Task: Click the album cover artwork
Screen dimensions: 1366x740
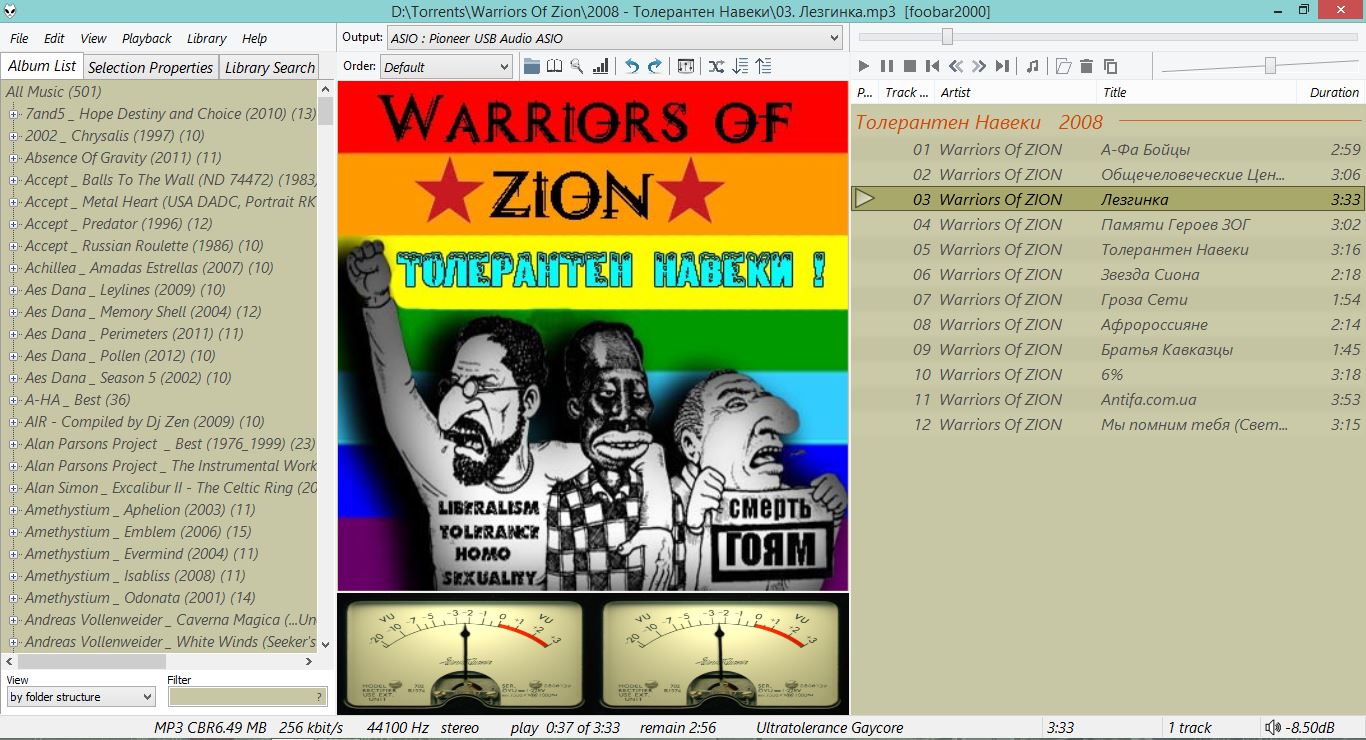Action: click(593, 336)
